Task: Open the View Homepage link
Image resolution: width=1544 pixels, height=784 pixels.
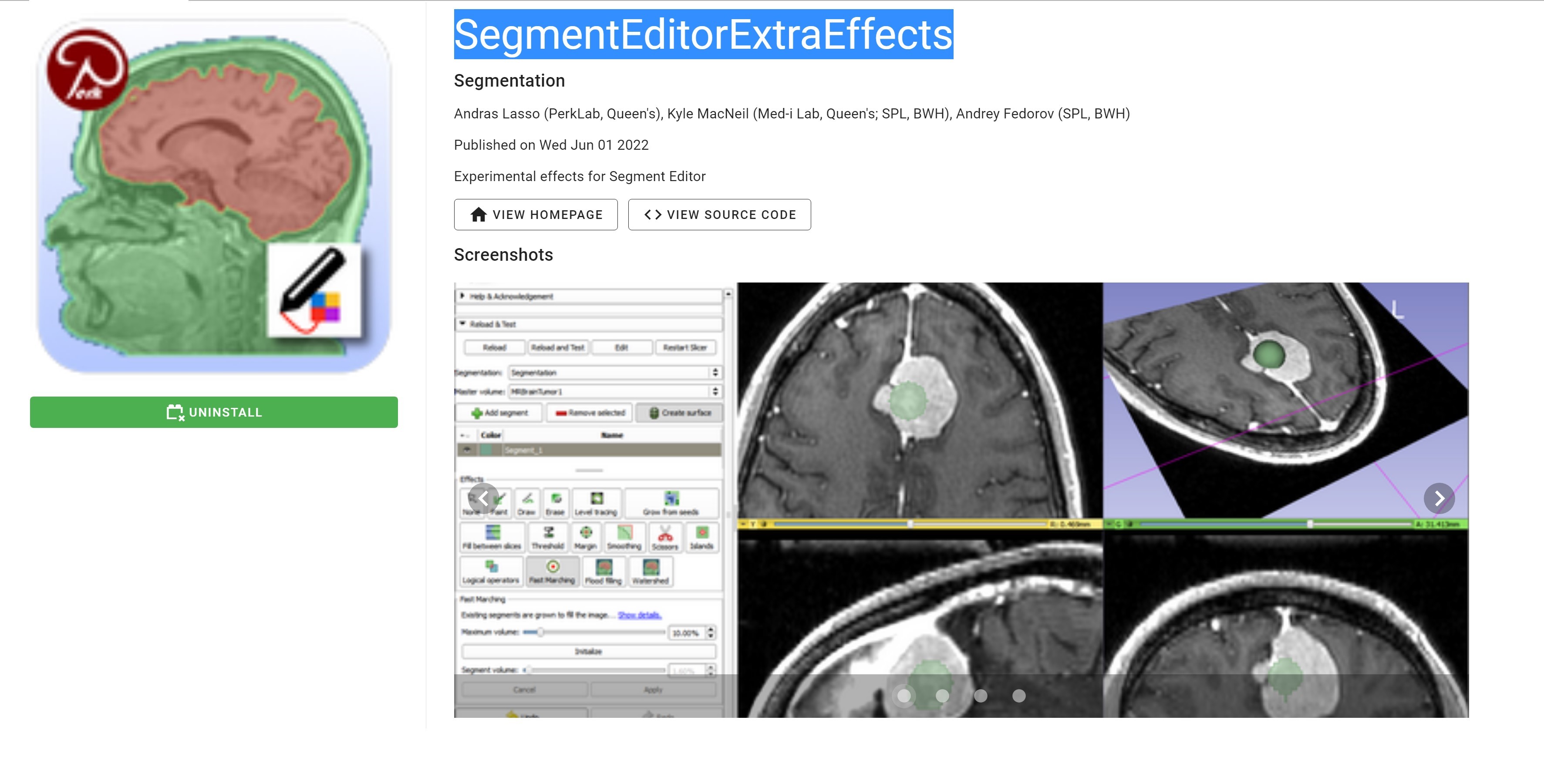Action: pos(535,215)
